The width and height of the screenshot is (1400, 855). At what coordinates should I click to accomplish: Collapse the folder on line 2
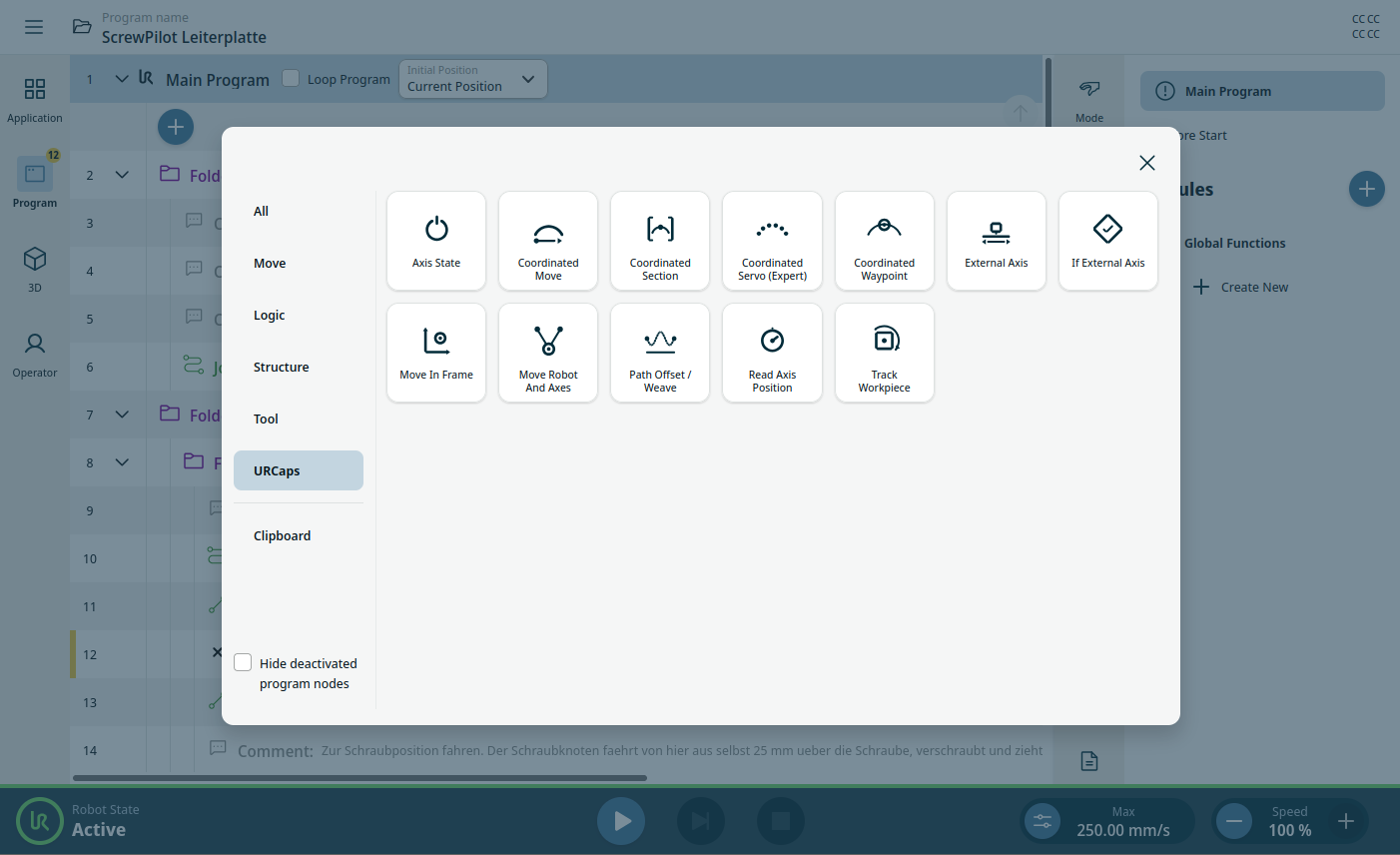tap(122, 175)
